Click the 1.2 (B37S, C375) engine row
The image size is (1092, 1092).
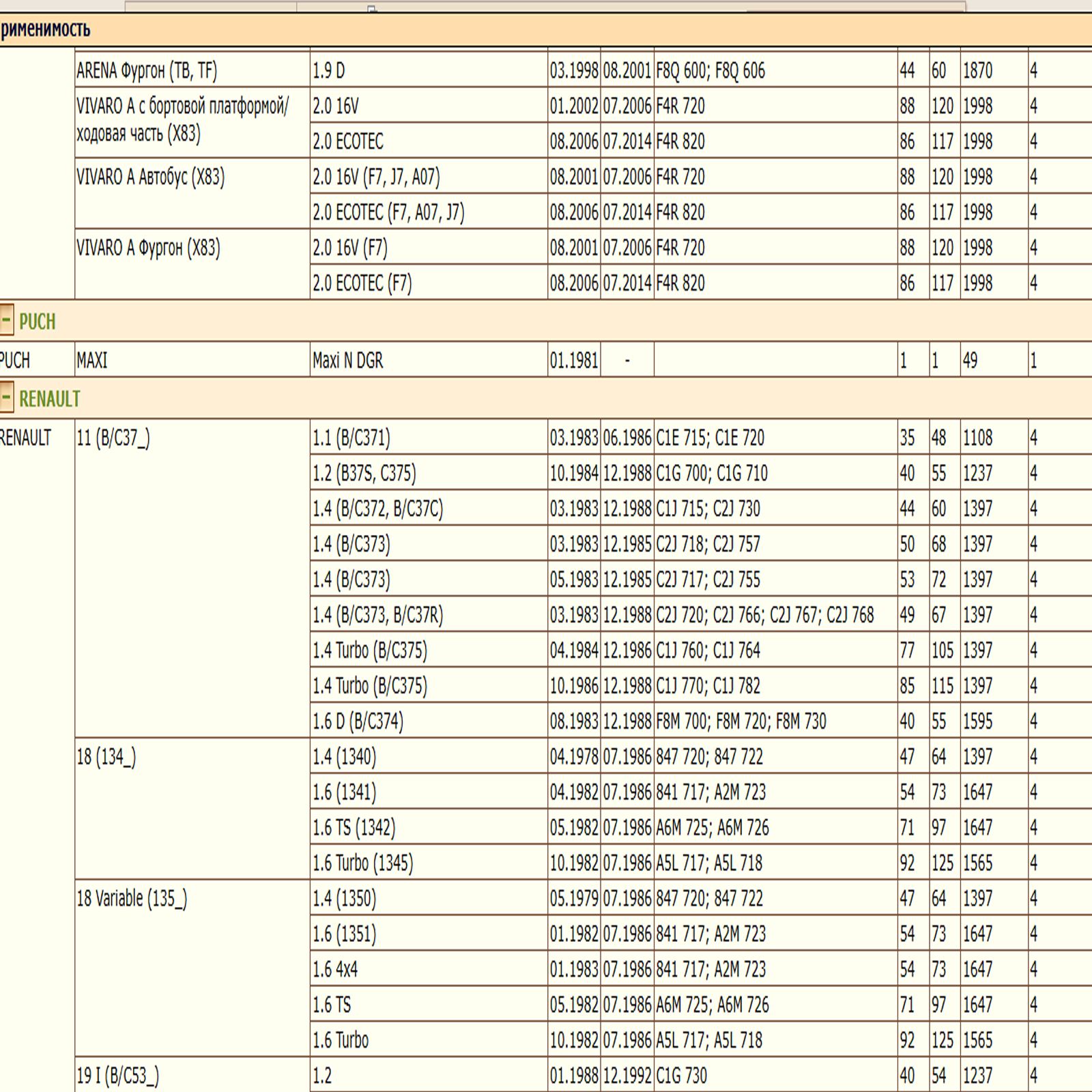(x=364, y=473)
